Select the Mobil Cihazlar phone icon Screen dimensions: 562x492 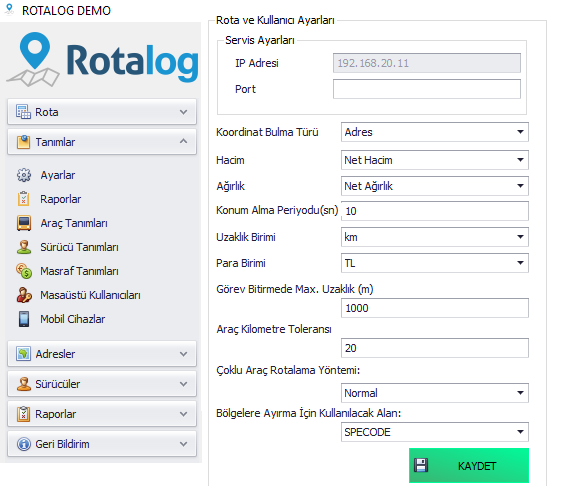[x=24, y=319]
